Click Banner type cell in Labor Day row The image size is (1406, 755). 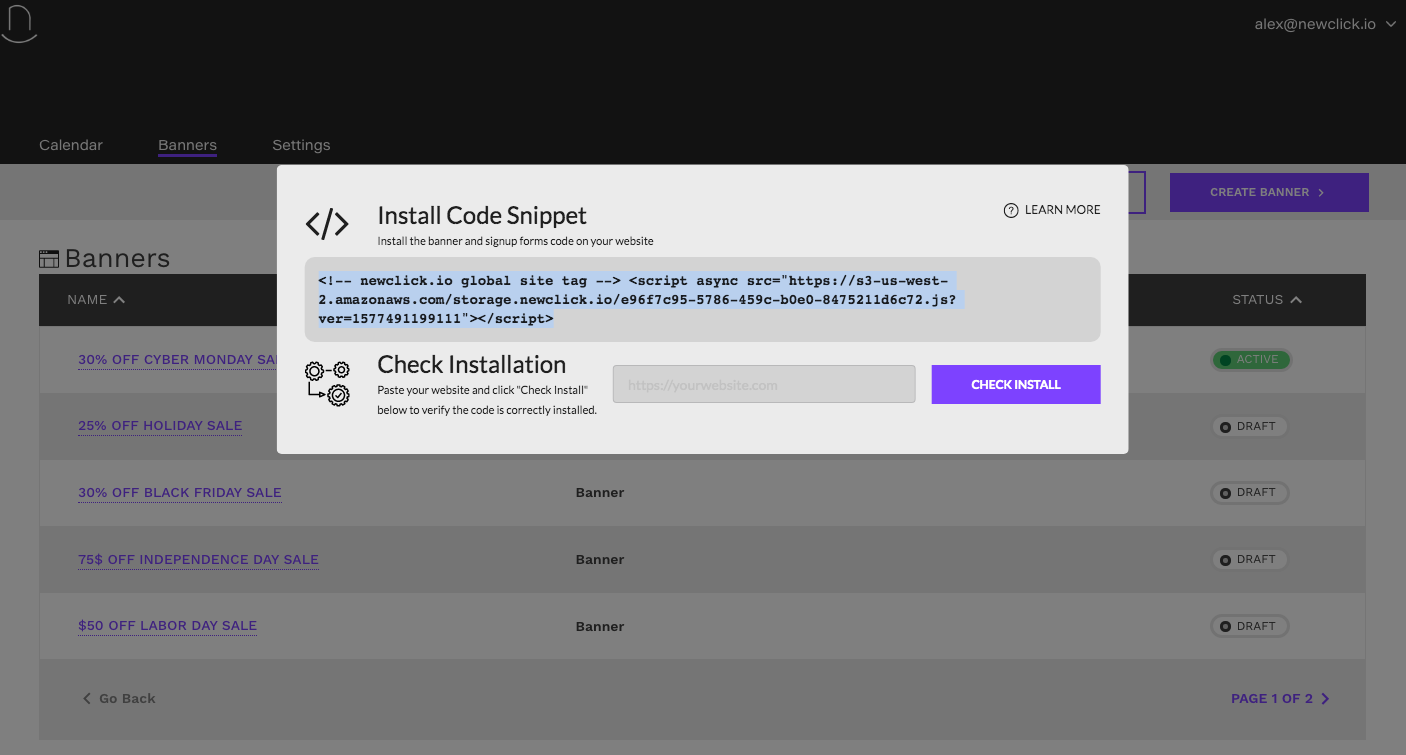click(x=600, y=627)
